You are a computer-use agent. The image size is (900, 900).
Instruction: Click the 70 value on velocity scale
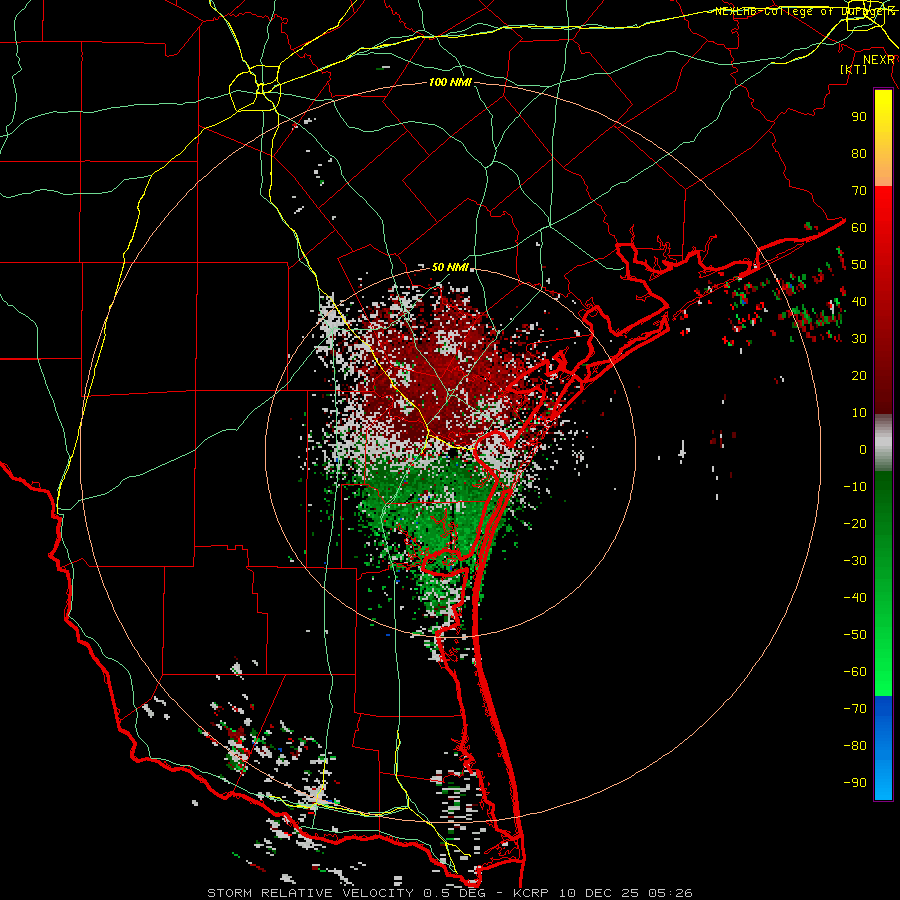click(x=859, y=191)
